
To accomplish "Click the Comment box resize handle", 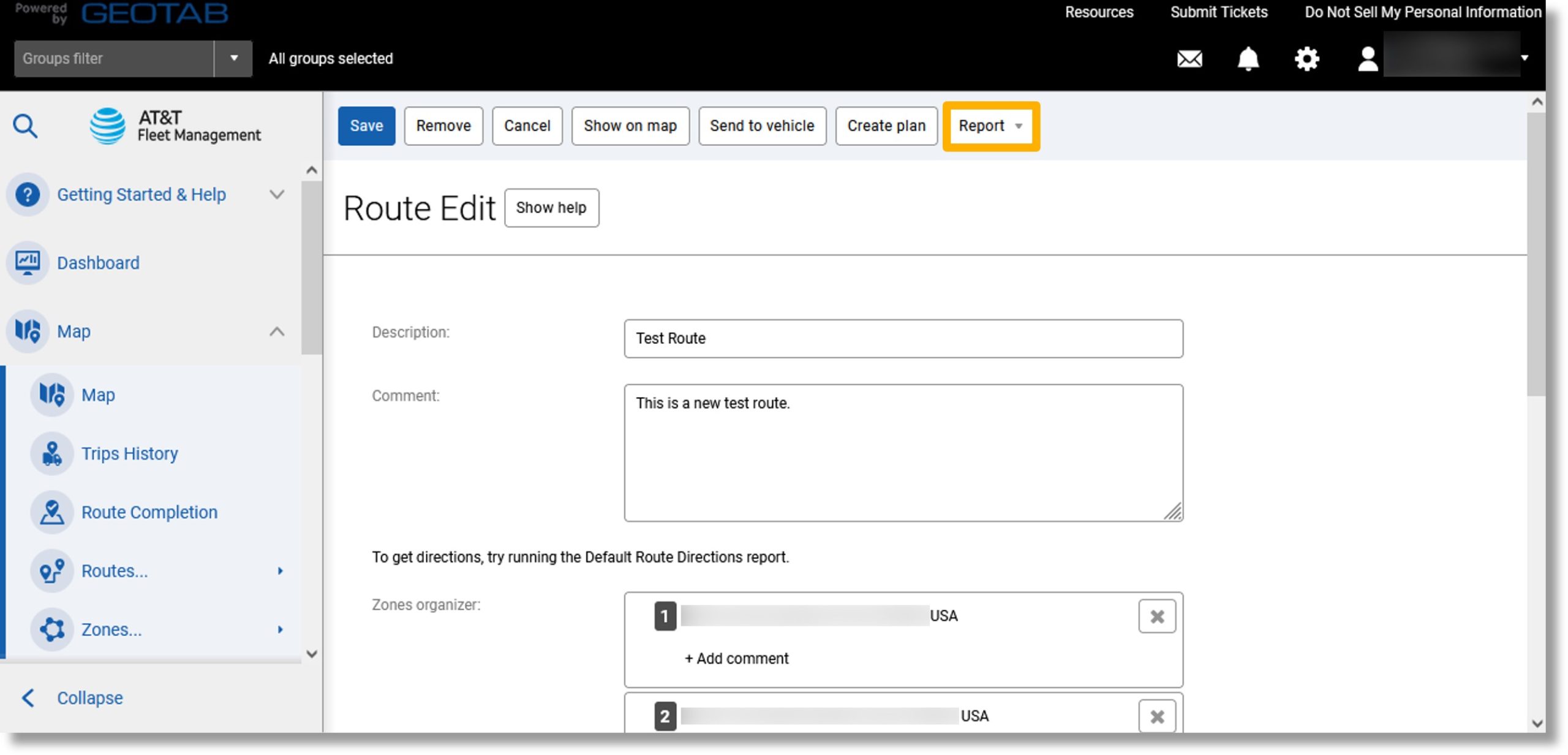I will tap(1172, 512).
